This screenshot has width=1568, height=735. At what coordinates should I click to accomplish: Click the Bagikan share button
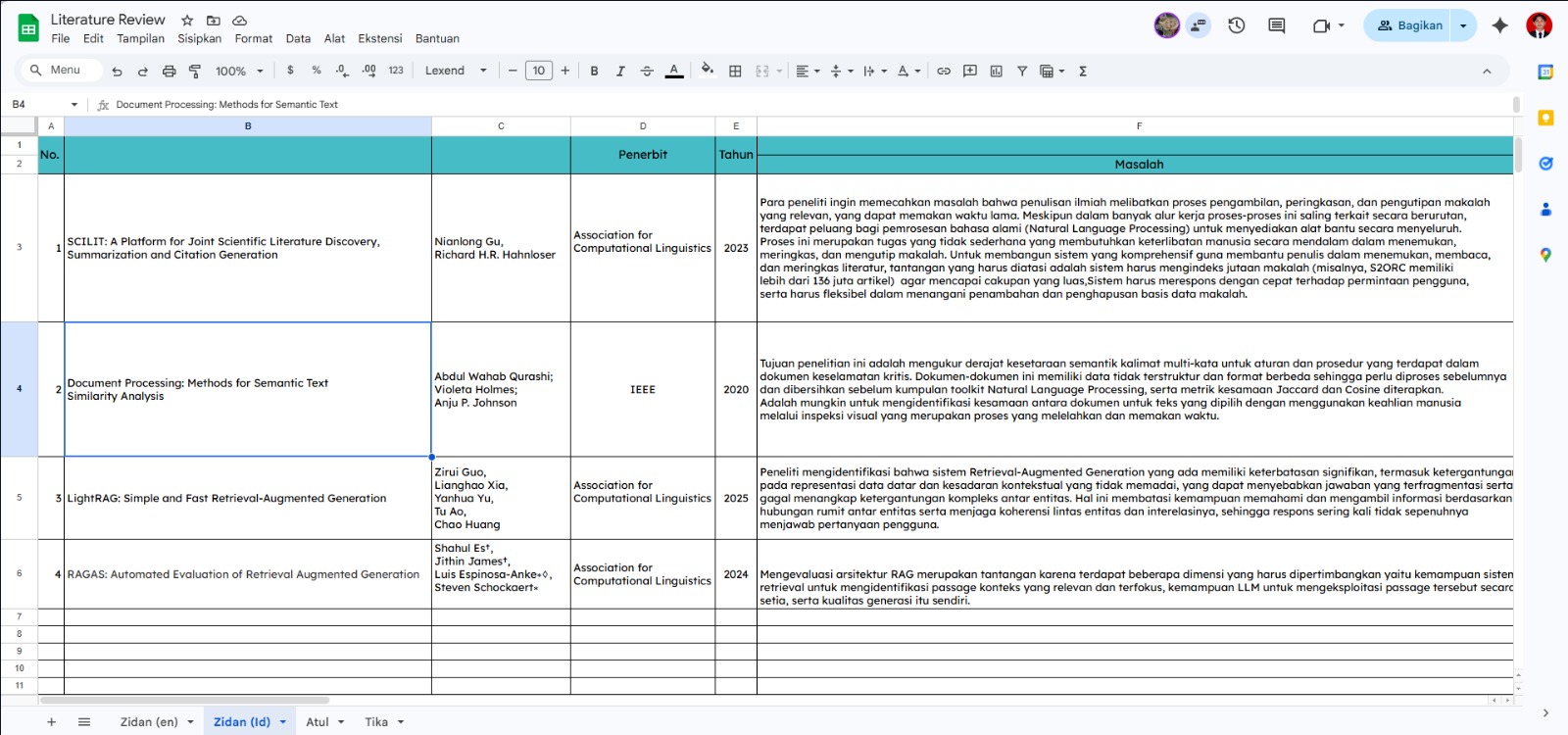coord(1409,25)
